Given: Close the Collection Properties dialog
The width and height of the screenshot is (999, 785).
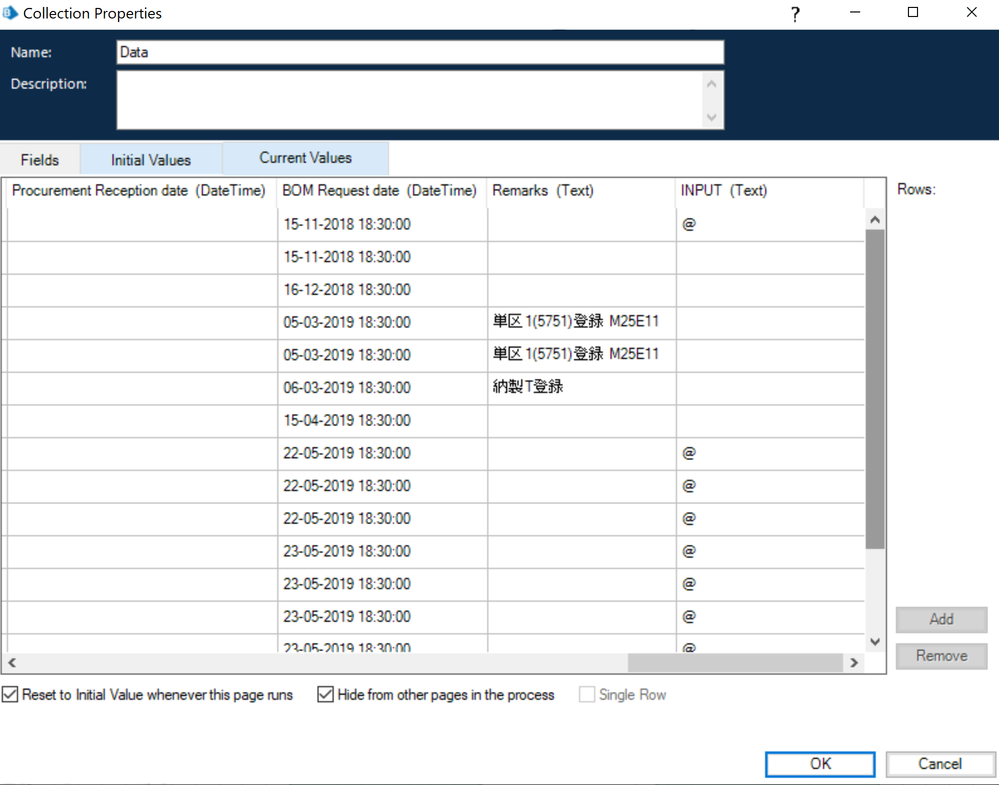Looking at the screenshot, I should [971, 13].
